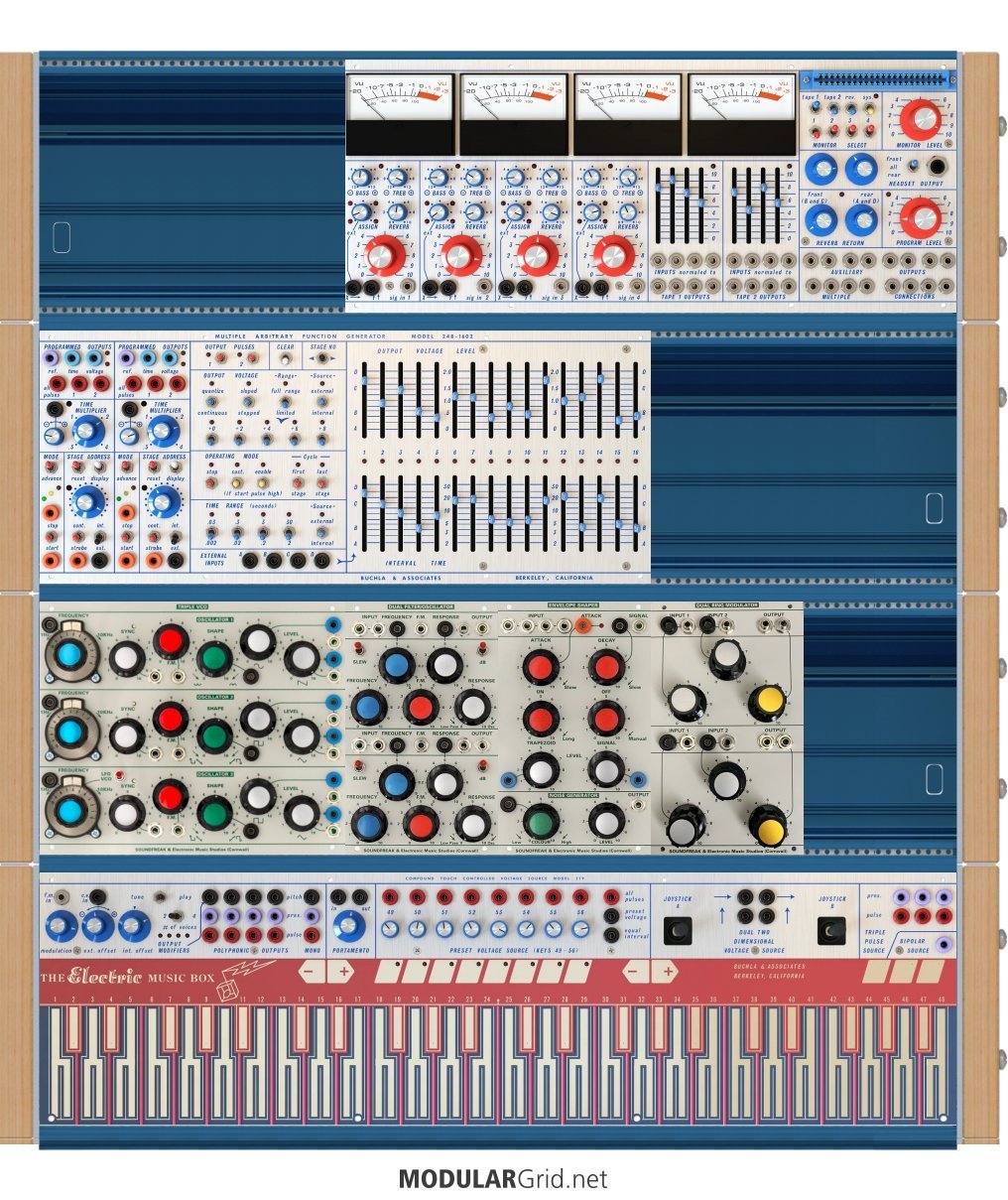Click Oscillator 3's cyan Frequency knob

click(x=70, y=810)
